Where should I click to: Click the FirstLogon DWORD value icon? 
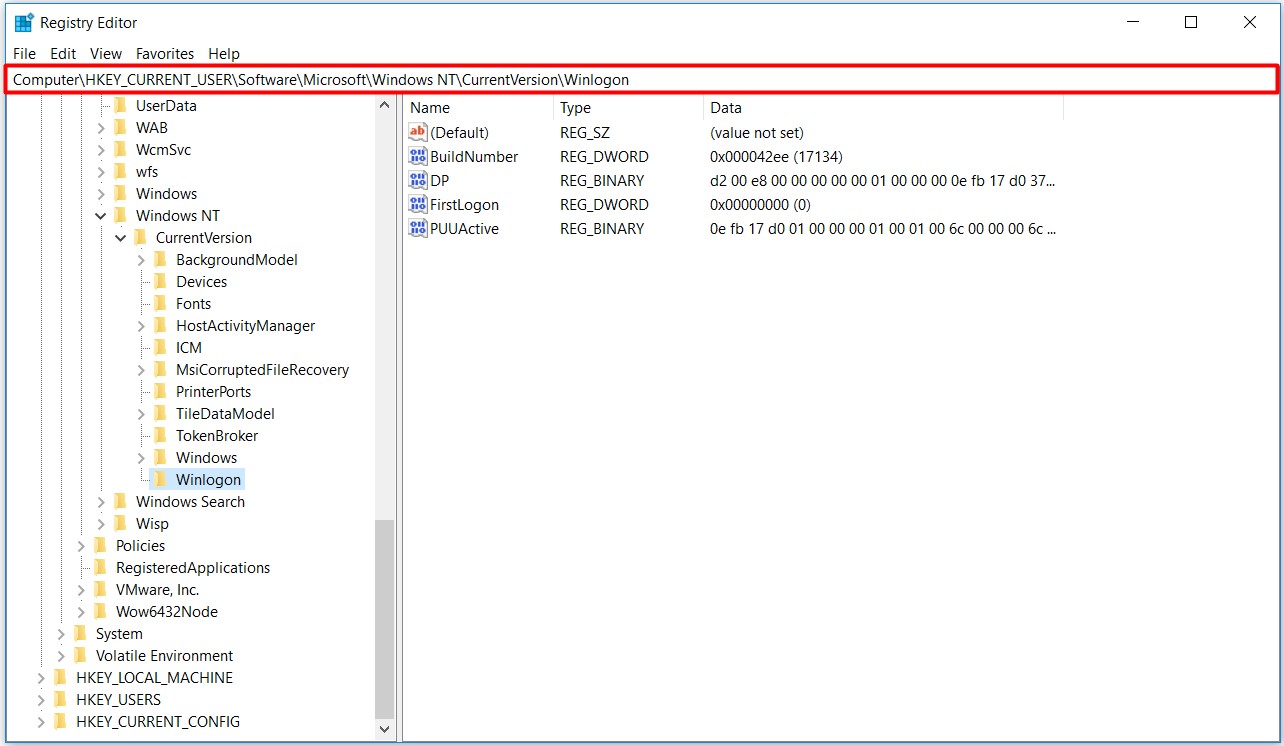point(418,204)
